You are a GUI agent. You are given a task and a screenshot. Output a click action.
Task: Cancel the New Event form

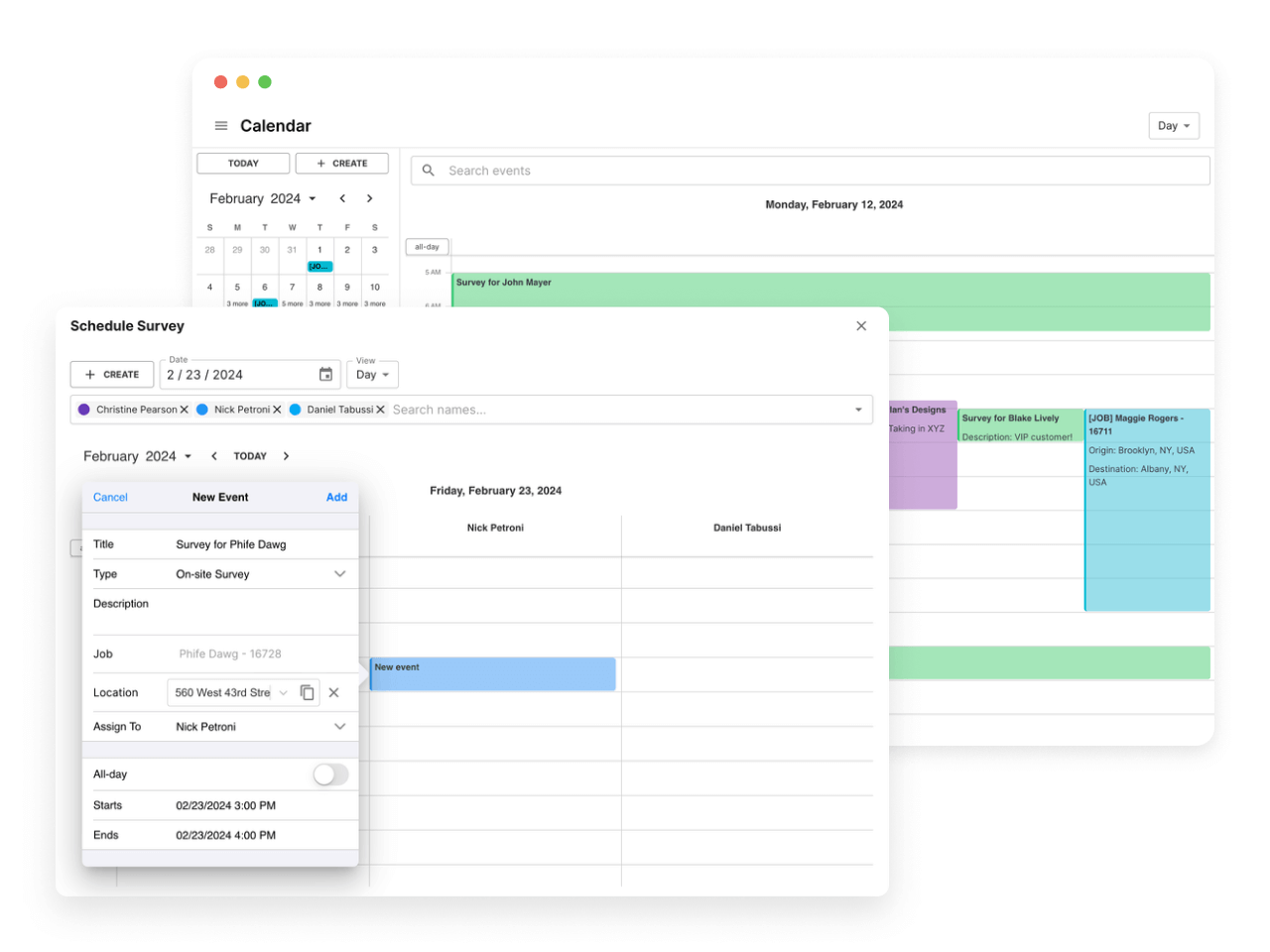[109, 497]
